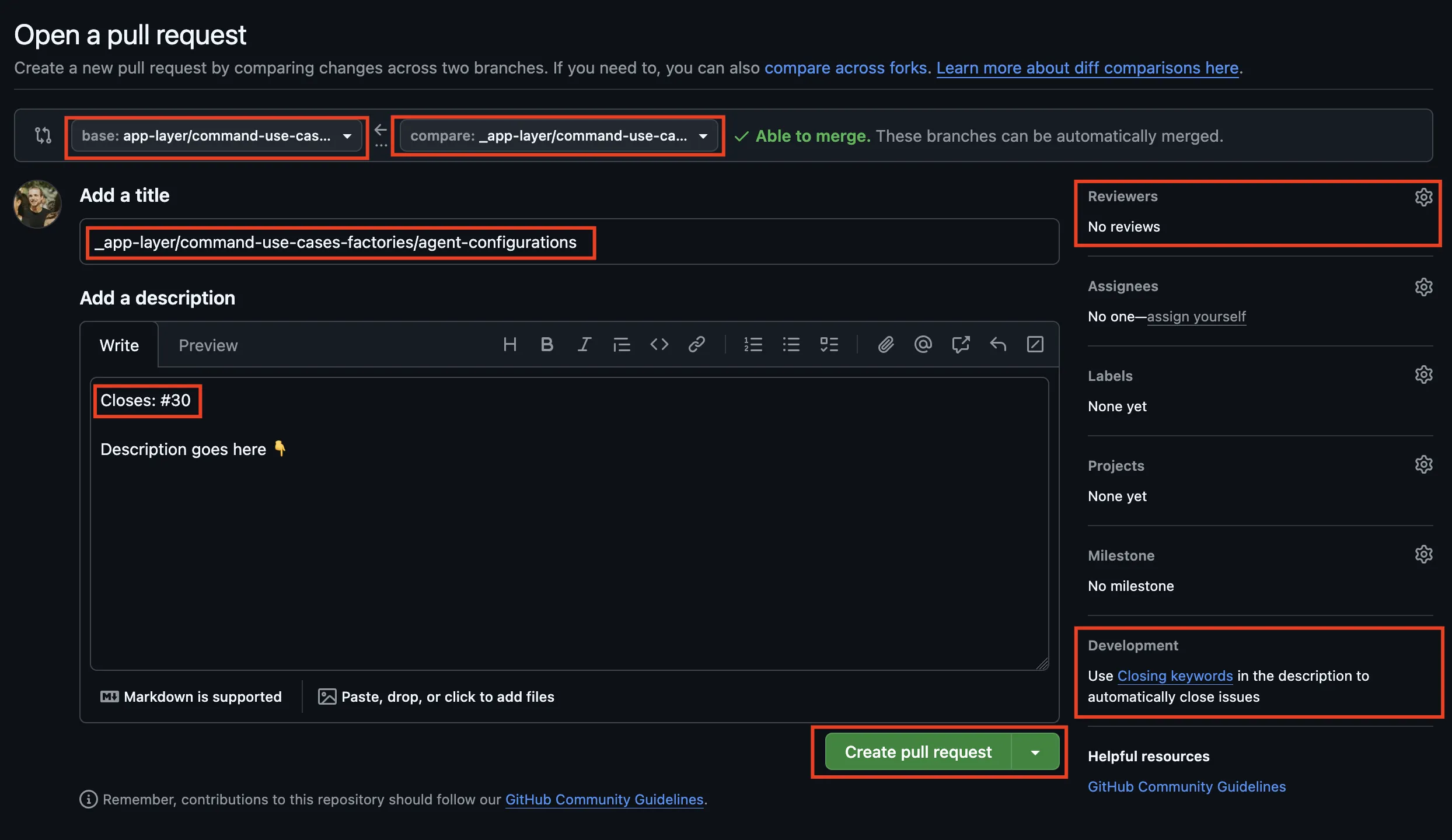Attach files with the paperclip icon

[x=885, y=344]
